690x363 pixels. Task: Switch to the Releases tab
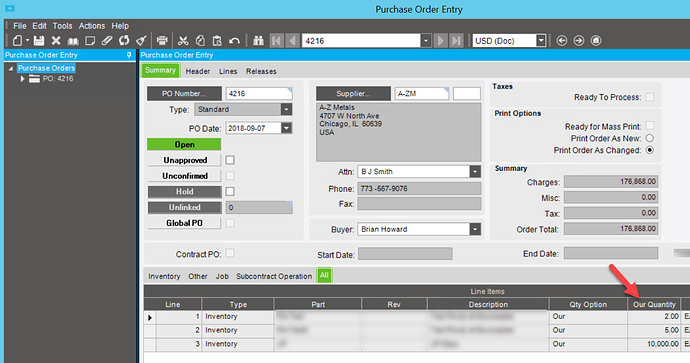tap(261, 71)
